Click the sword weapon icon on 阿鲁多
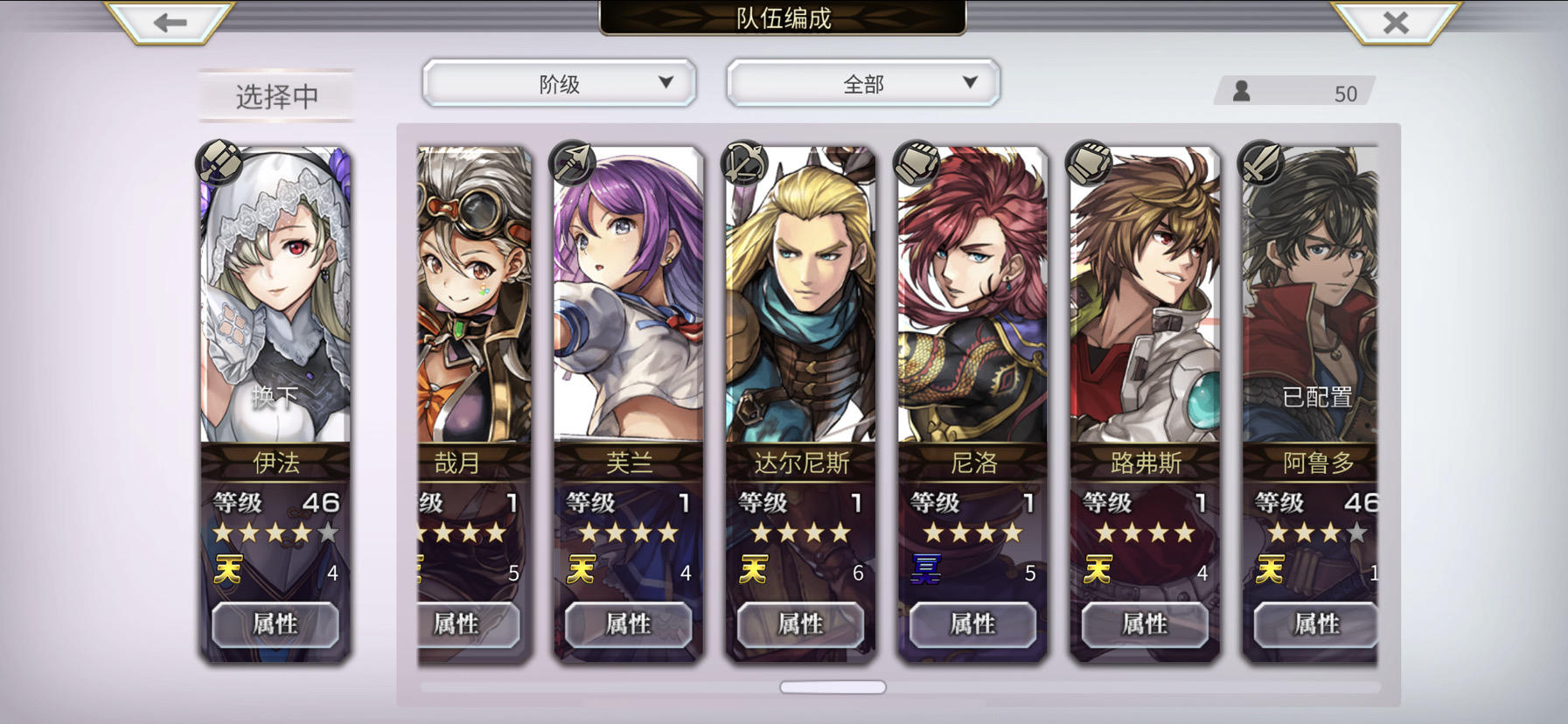Image resolution: width=1568 pixels, height=724 pixels. pyautogui.click(x=1261, y=162)
